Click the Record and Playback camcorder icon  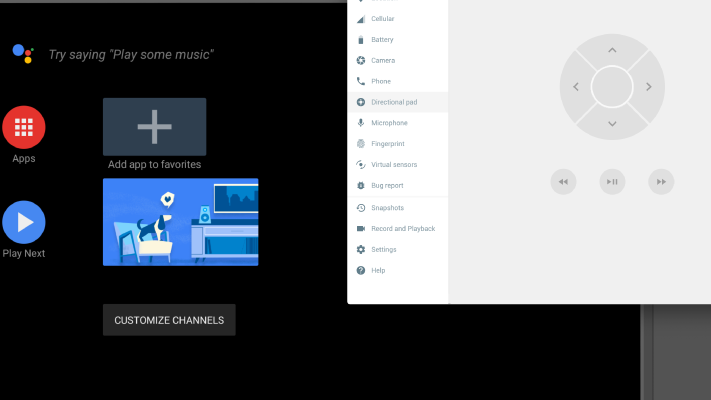coord(360,229)
